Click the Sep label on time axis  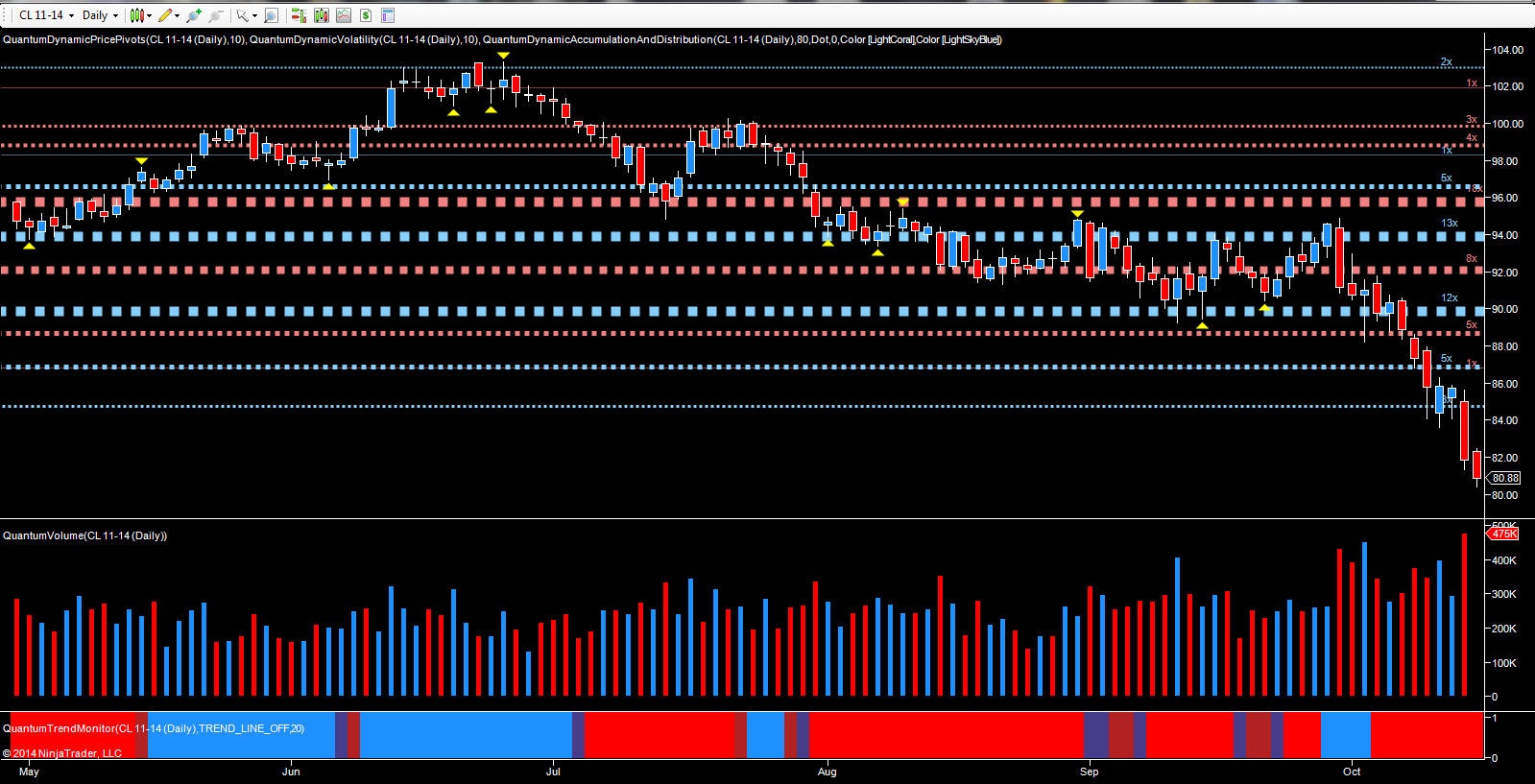[1089, 772]
